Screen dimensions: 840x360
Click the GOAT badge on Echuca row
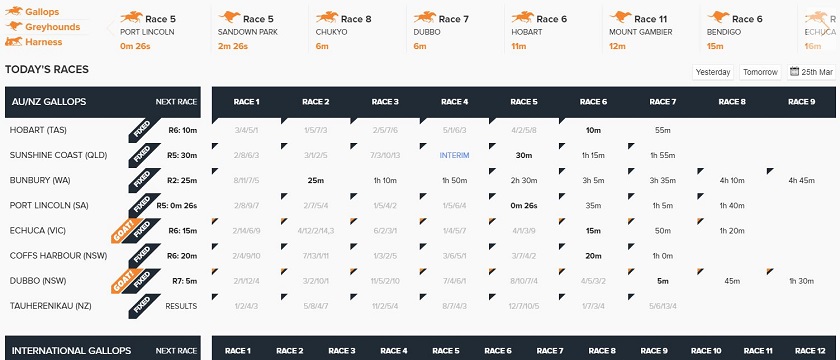tap(126, 230)
